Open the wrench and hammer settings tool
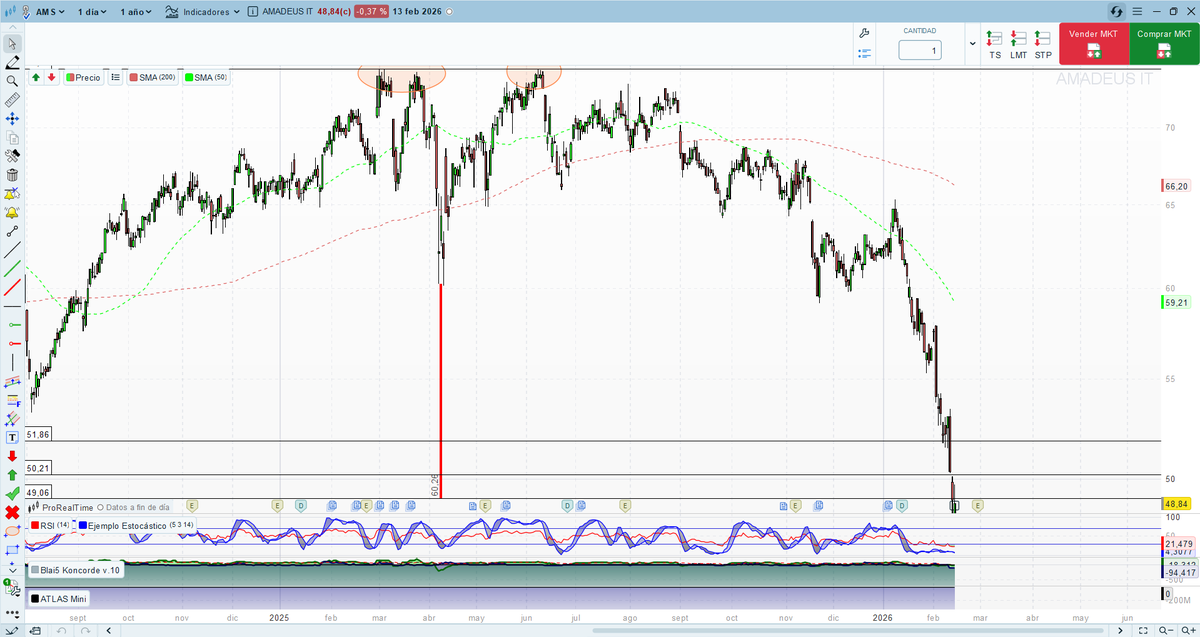Screen dimensions: 1200x637 point(12,157)
